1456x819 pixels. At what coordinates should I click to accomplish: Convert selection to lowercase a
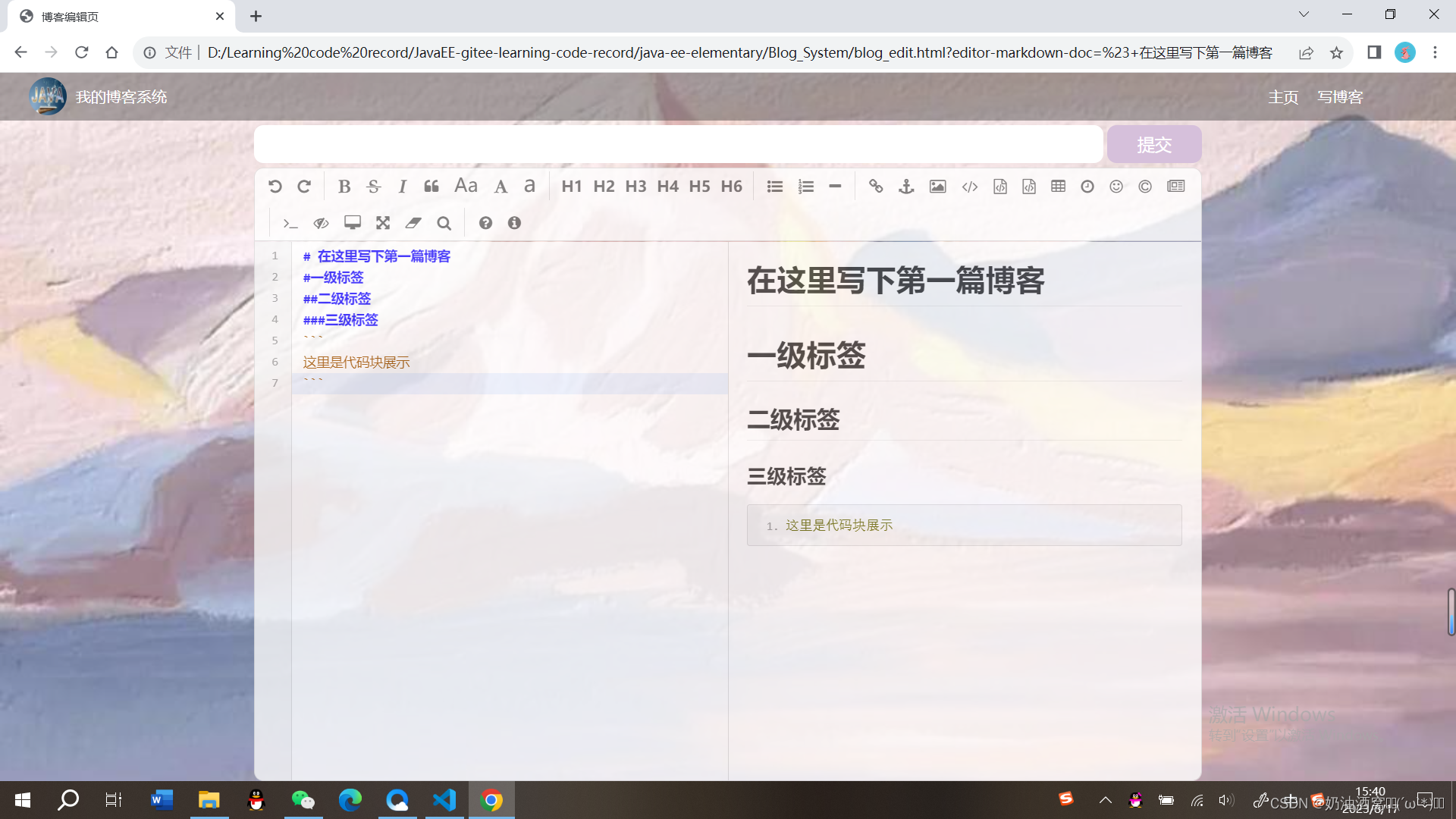coord(530,186)
